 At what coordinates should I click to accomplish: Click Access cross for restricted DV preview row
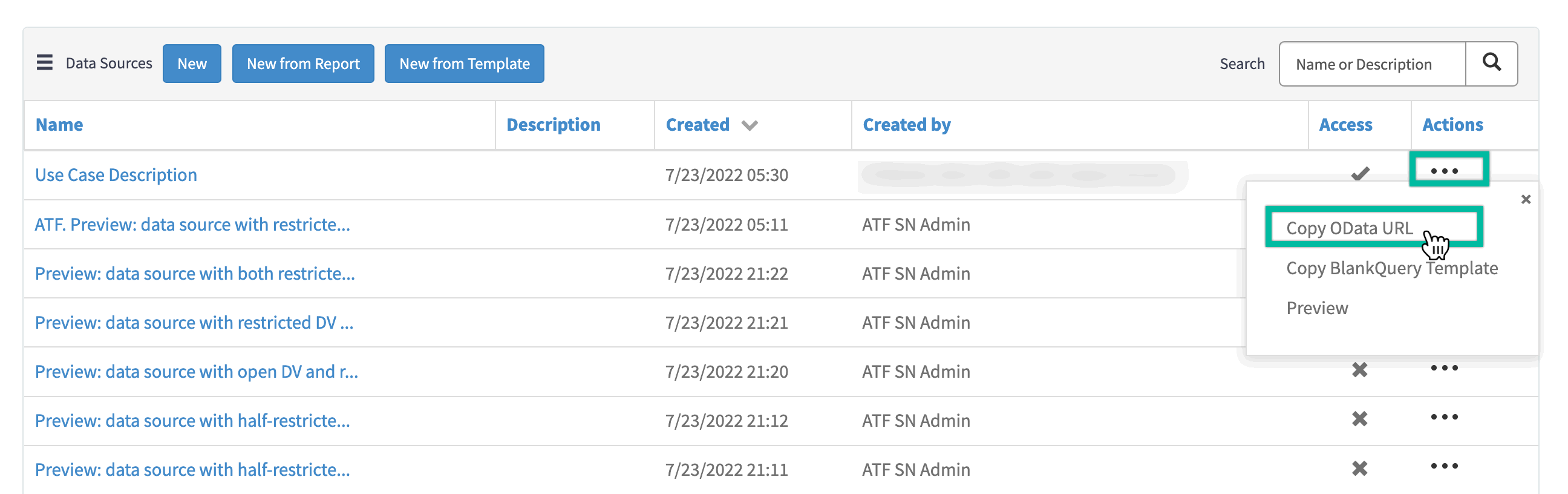(x=1361, y=322)
